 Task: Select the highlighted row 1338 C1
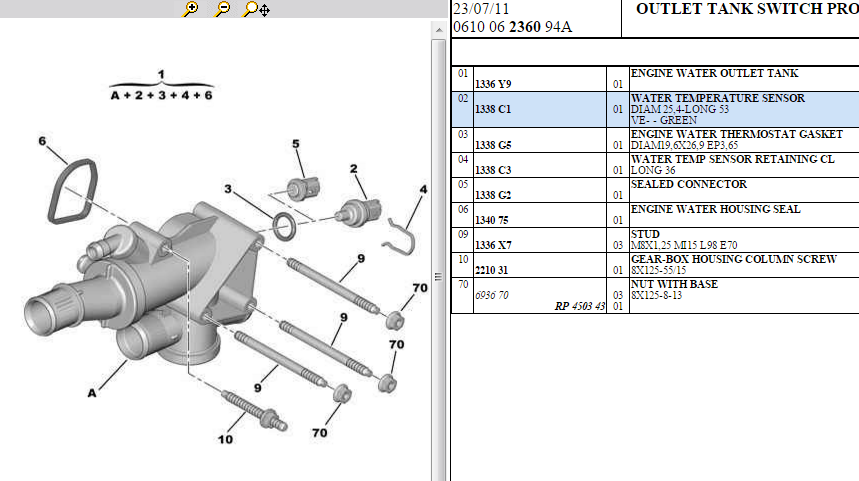(x=655, y=110)
